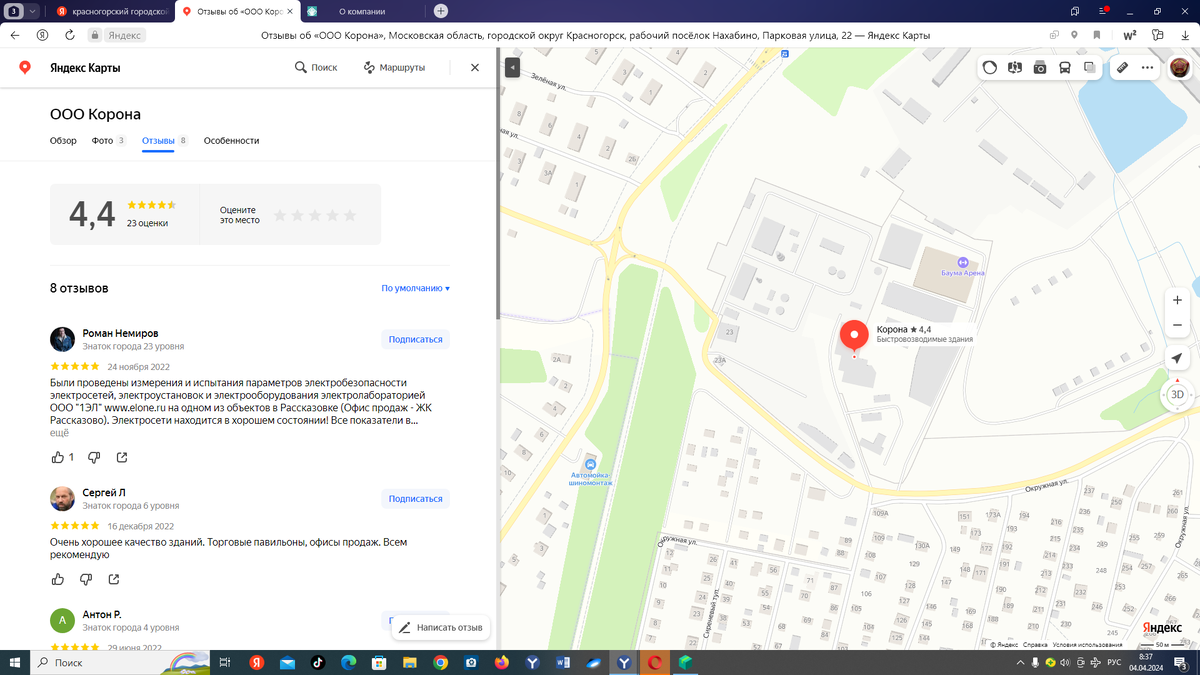1200x675 pixels.
Task: Toggle street panoramas icon on map
Action: [x=1015, y=68]
